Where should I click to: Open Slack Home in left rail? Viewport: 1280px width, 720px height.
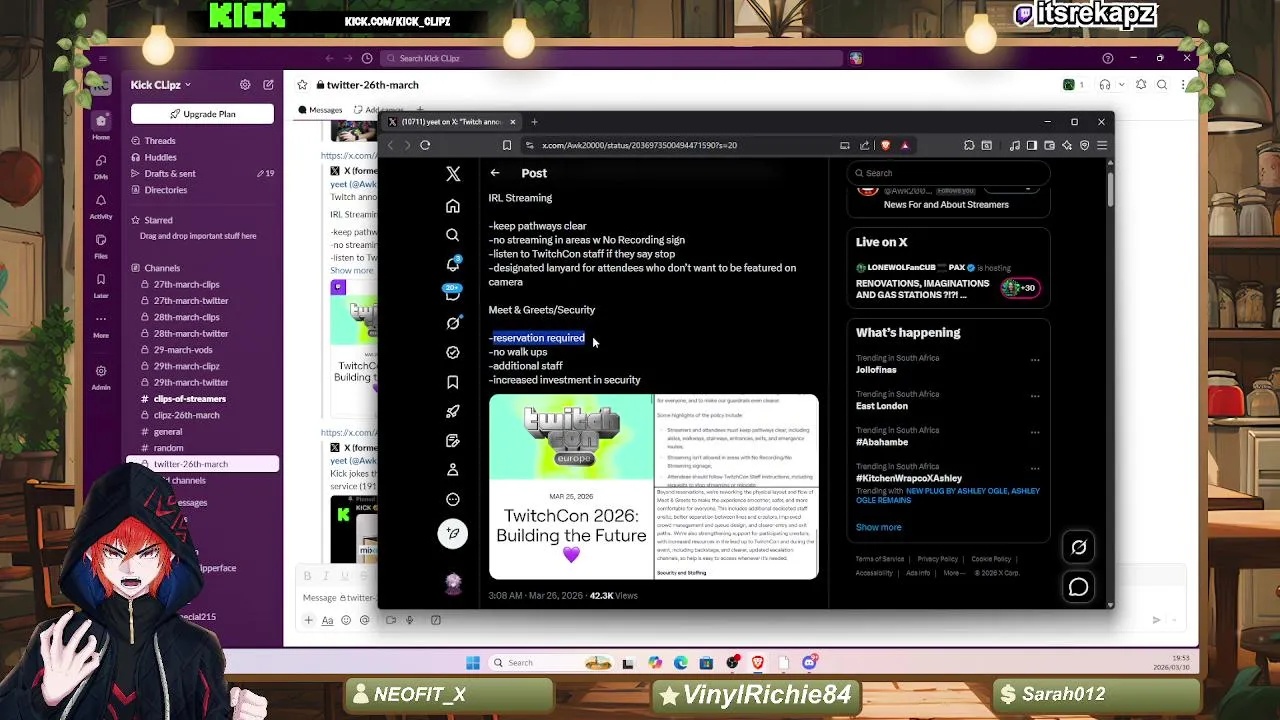(101, 126)
